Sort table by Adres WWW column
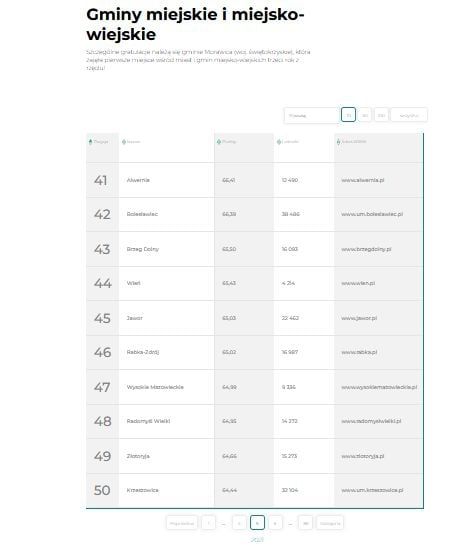470x549 pixels. tap(351, 142)
